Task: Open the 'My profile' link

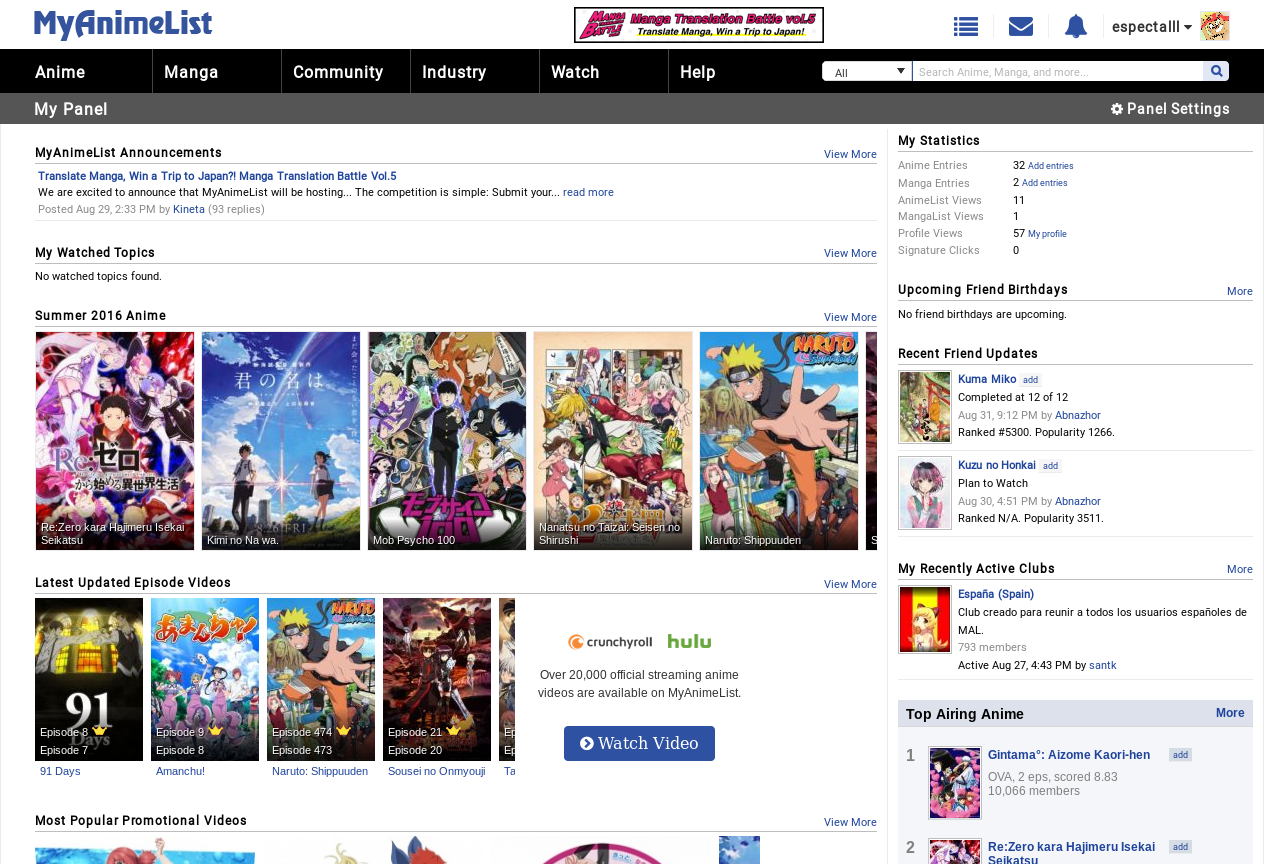Action: click(1047, 234)
